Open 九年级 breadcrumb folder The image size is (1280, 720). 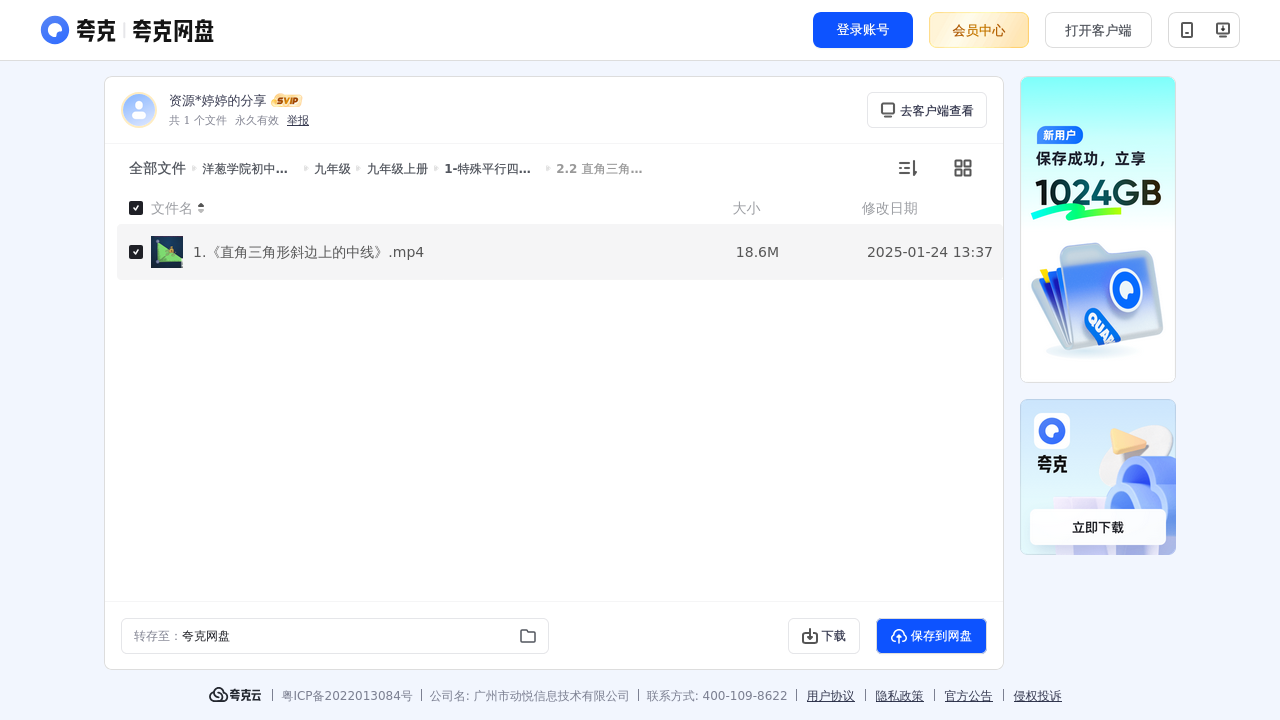tap(332, 169)
